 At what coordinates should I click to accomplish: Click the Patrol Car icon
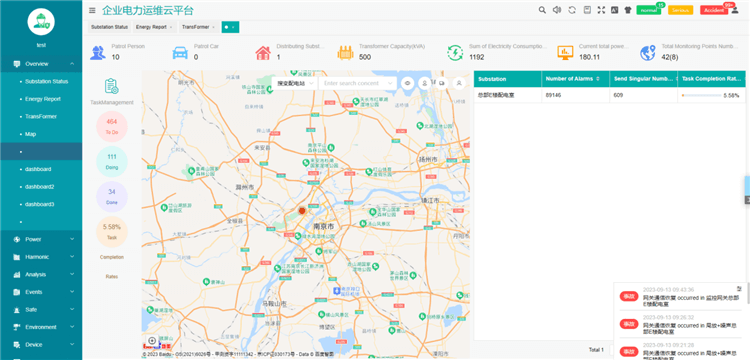(180, 52)
